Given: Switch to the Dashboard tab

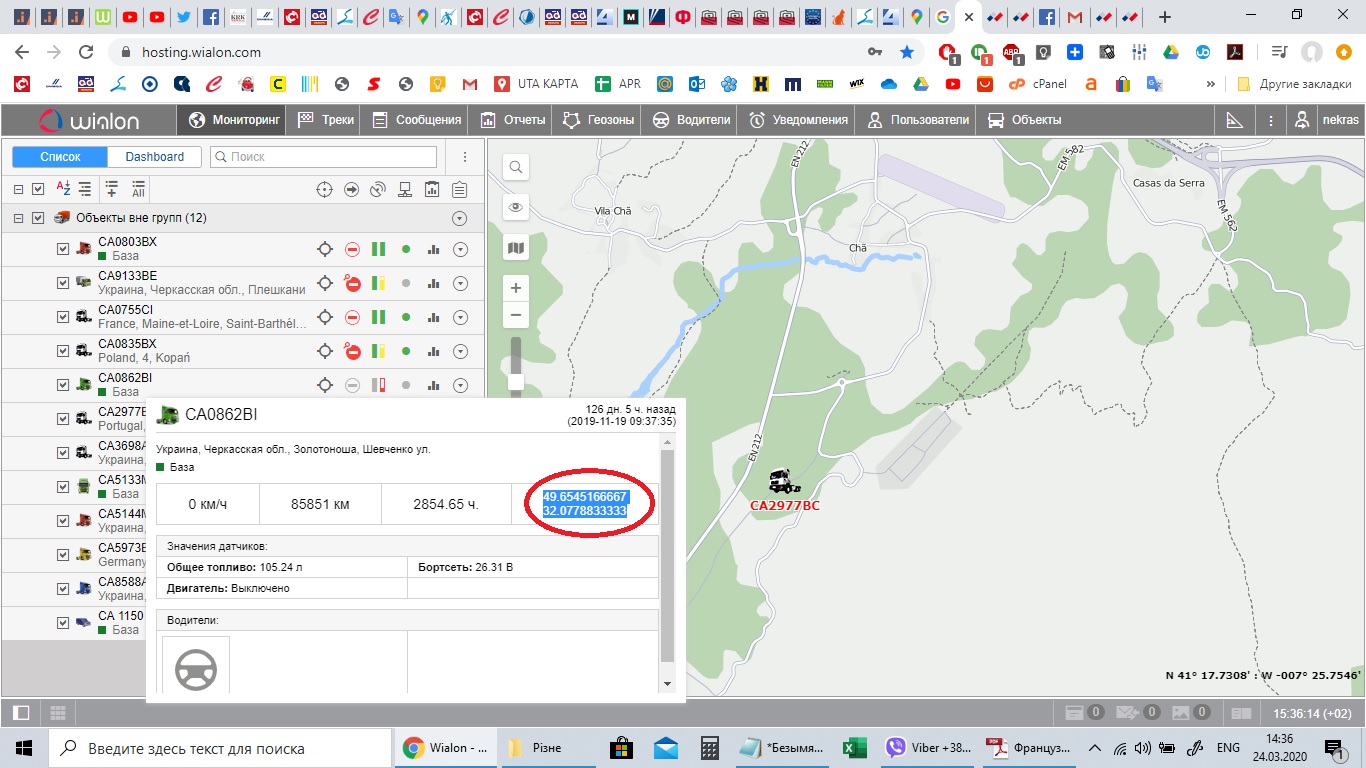Looking at the screenshot, I should tap(154, 157).
